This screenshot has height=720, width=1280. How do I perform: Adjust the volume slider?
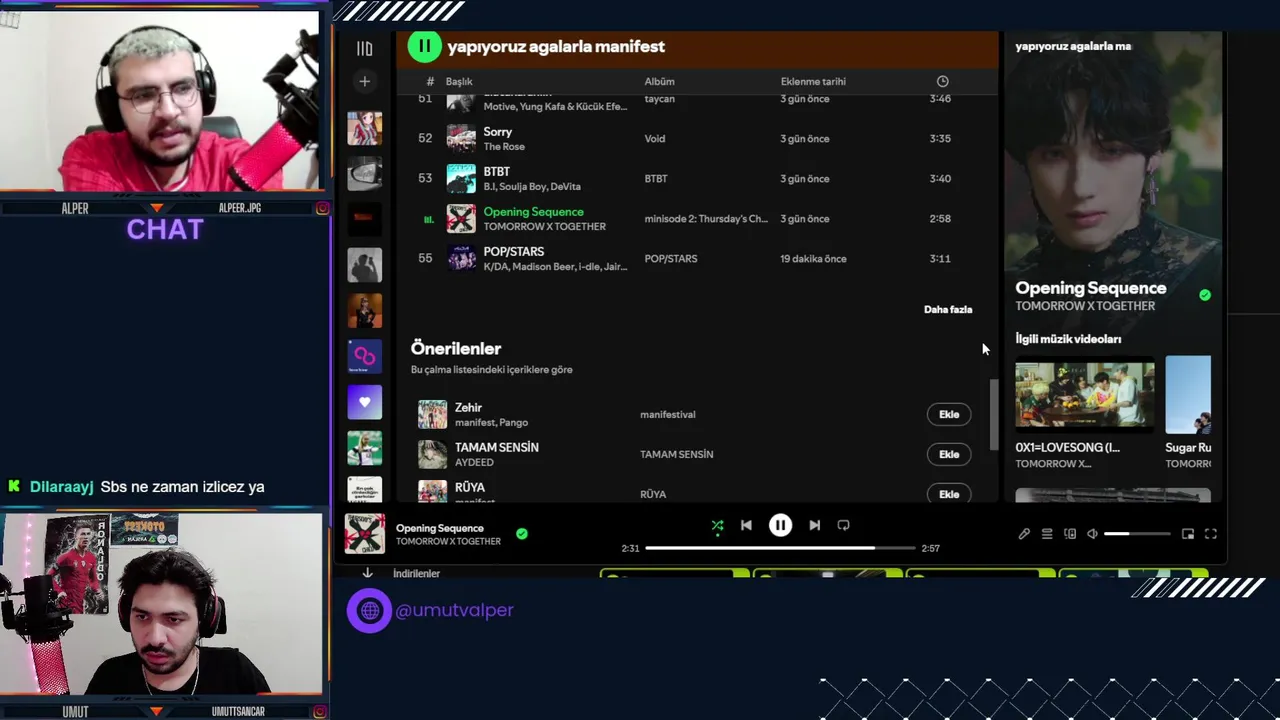(1137, 534)
